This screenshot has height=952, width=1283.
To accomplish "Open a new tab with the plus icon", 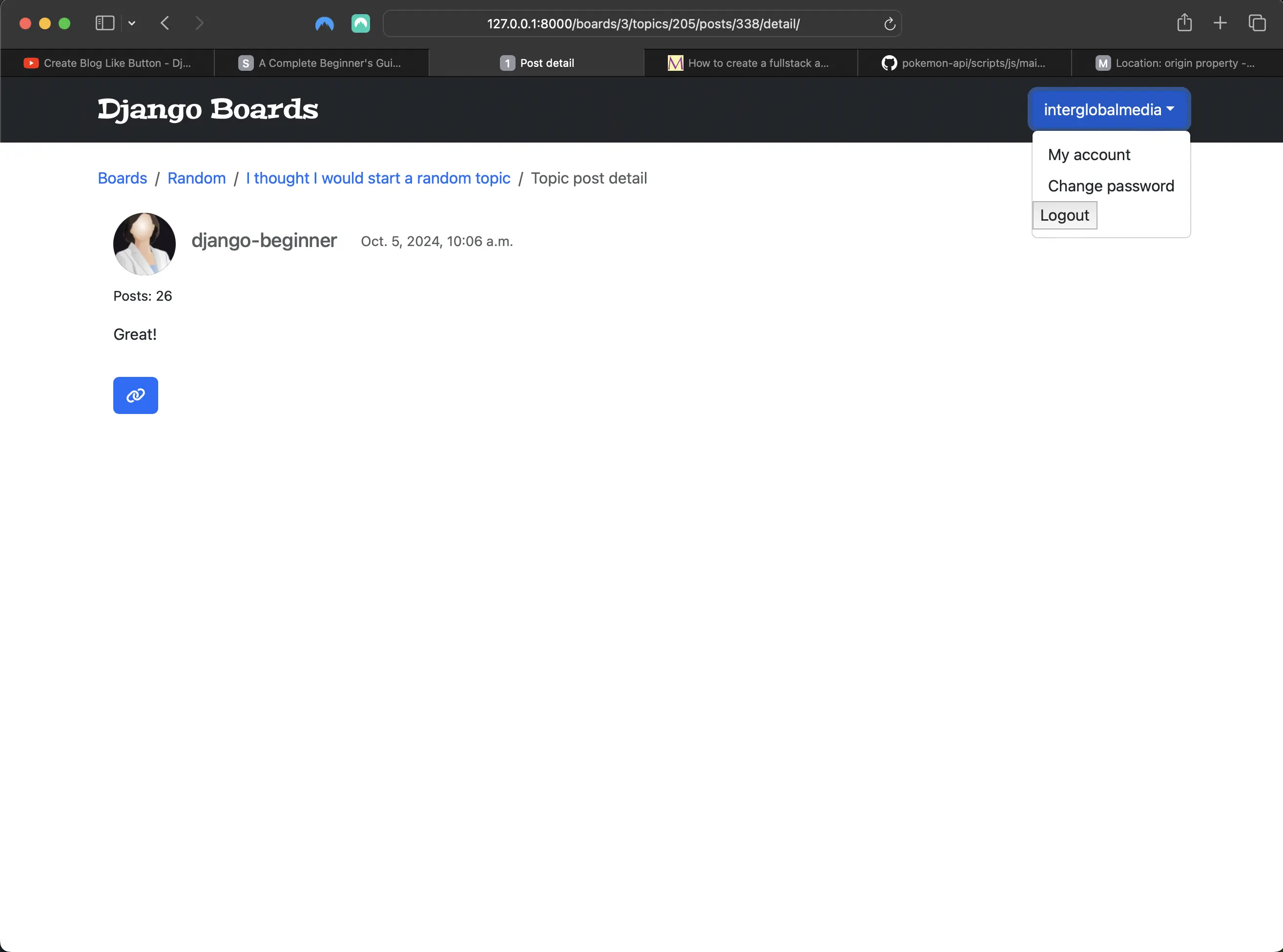I will pos(1220,23).
